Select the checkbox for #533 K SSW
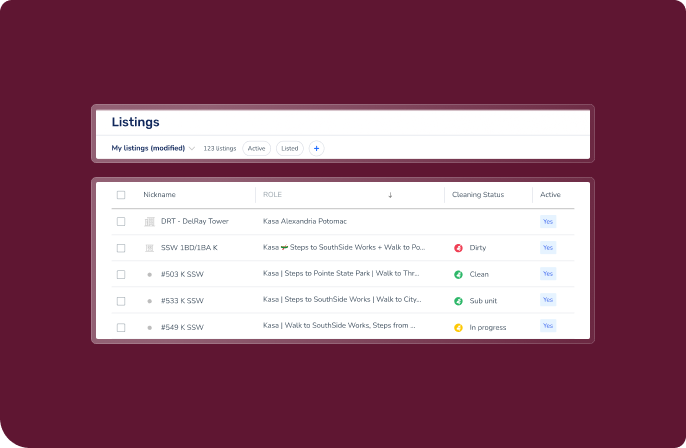The image size is (686, 448). pyautogui.click(x=121, y=300)
